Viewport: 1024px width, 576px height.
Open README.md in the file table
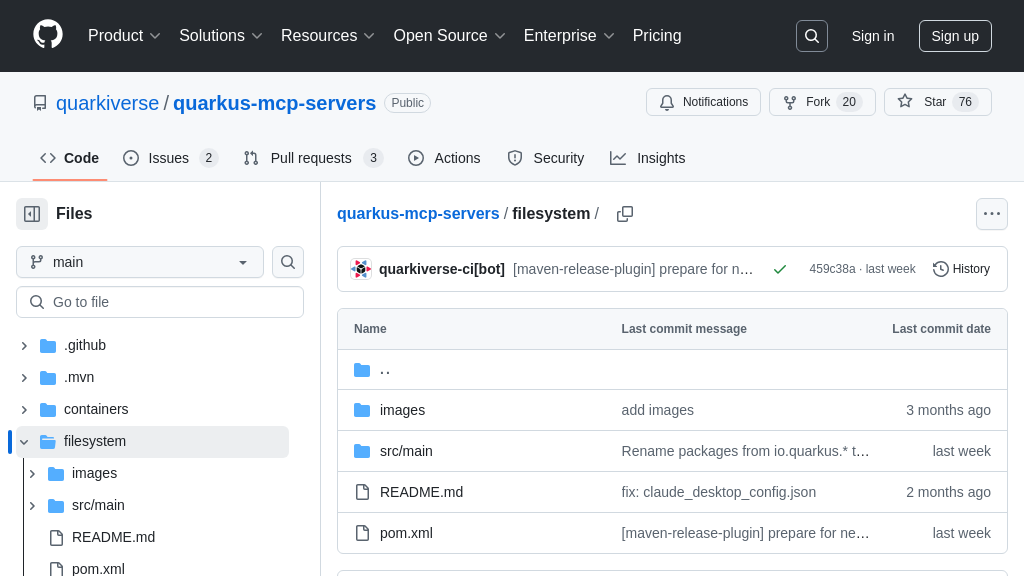coord(421,492)
